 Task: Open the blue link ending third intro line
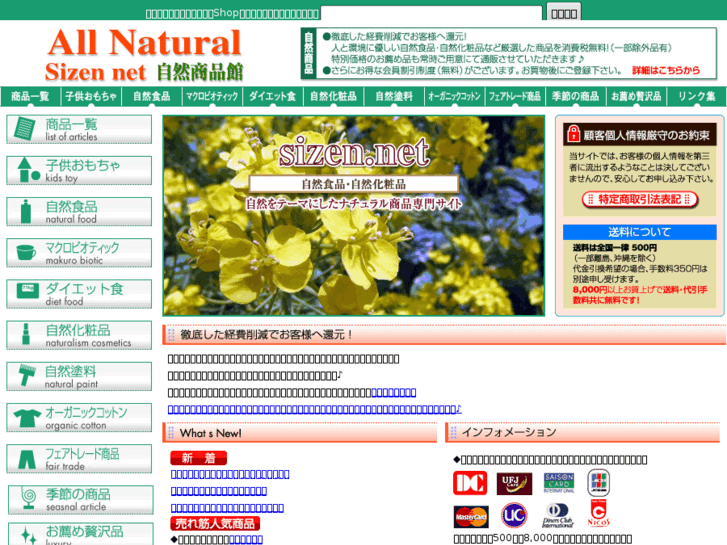pyautogui.click(x=394, y=393)
